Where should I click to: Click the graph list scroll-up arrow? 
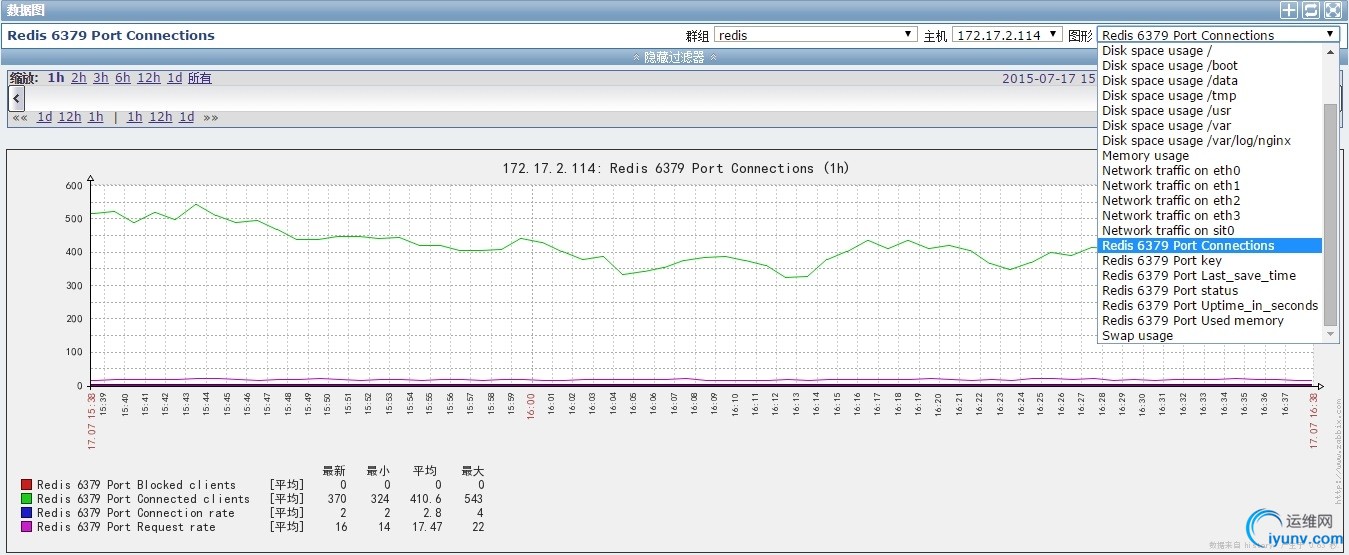1330,51
